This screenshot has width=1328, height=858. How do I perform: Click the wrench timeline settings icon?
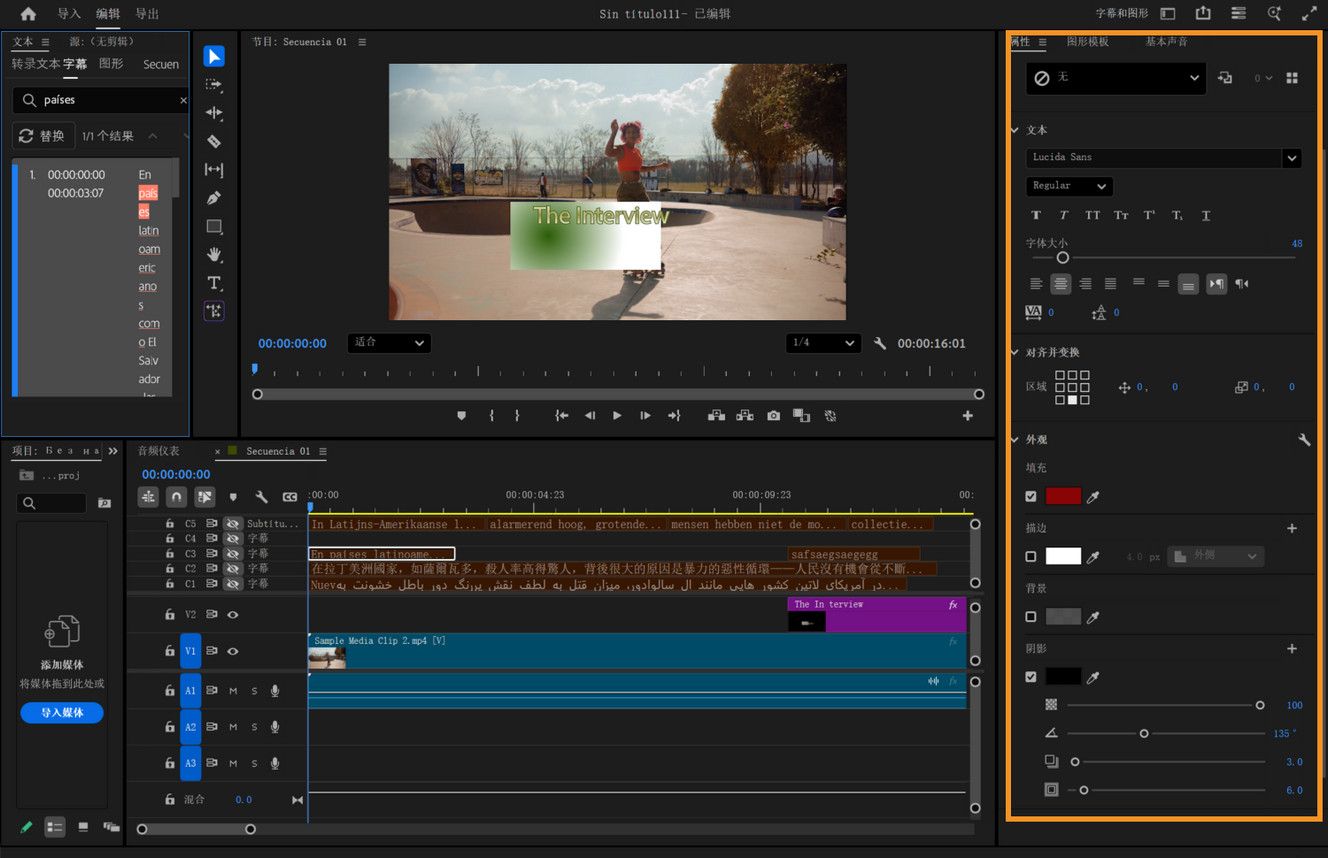(x=262, y=497)
